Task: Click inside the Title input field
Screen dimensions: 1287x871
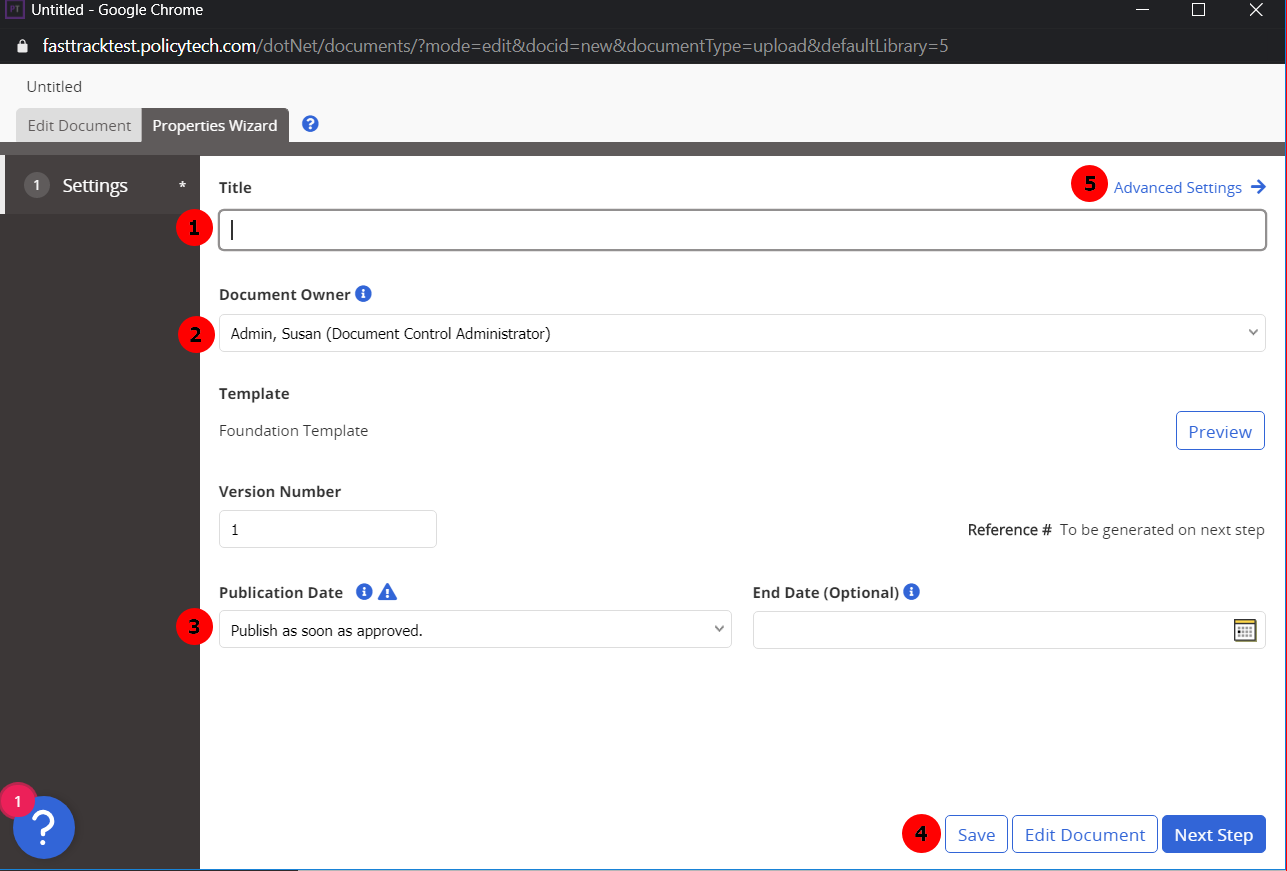Action: coord(741,229)
